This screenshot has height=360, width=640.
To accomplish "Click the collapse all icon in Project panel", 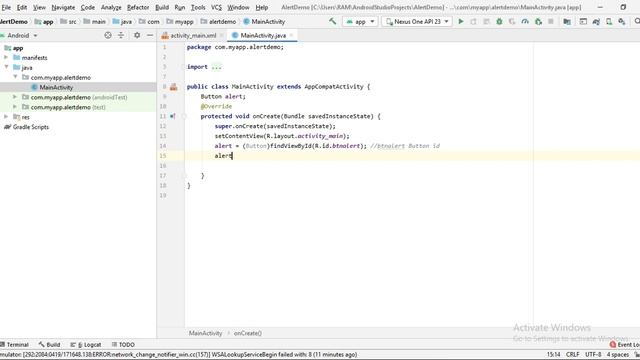I will coord(121,36).
